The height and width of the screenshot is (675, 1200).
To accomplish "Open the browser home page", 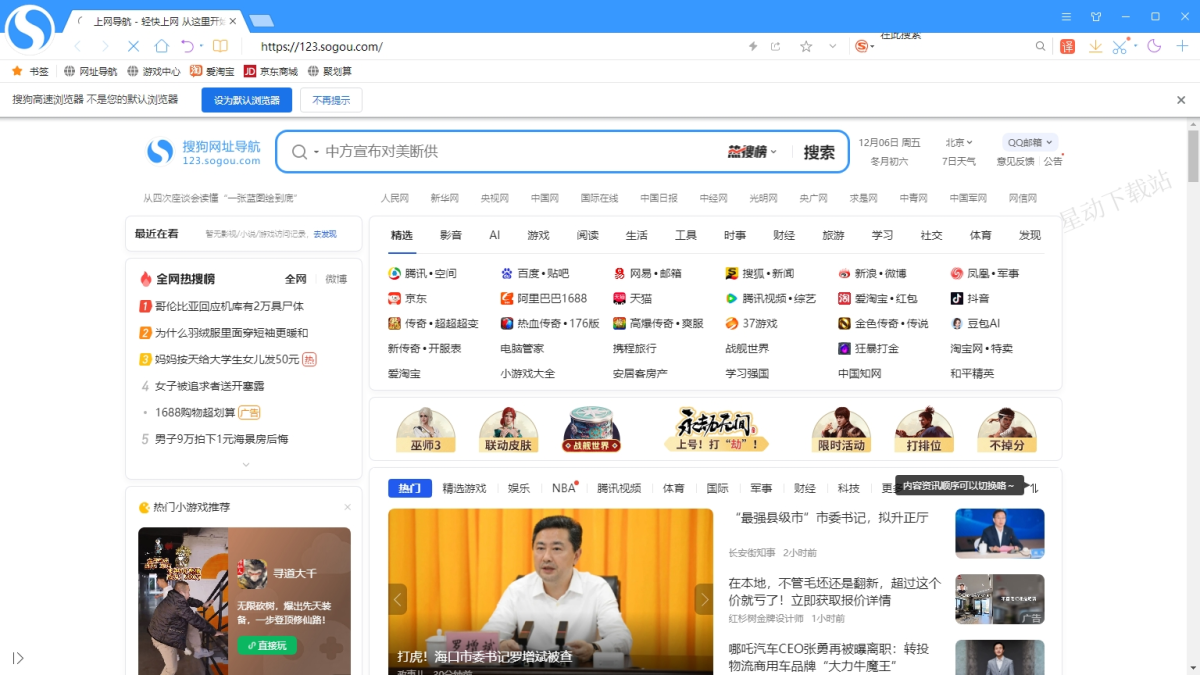I will (161, 46).
